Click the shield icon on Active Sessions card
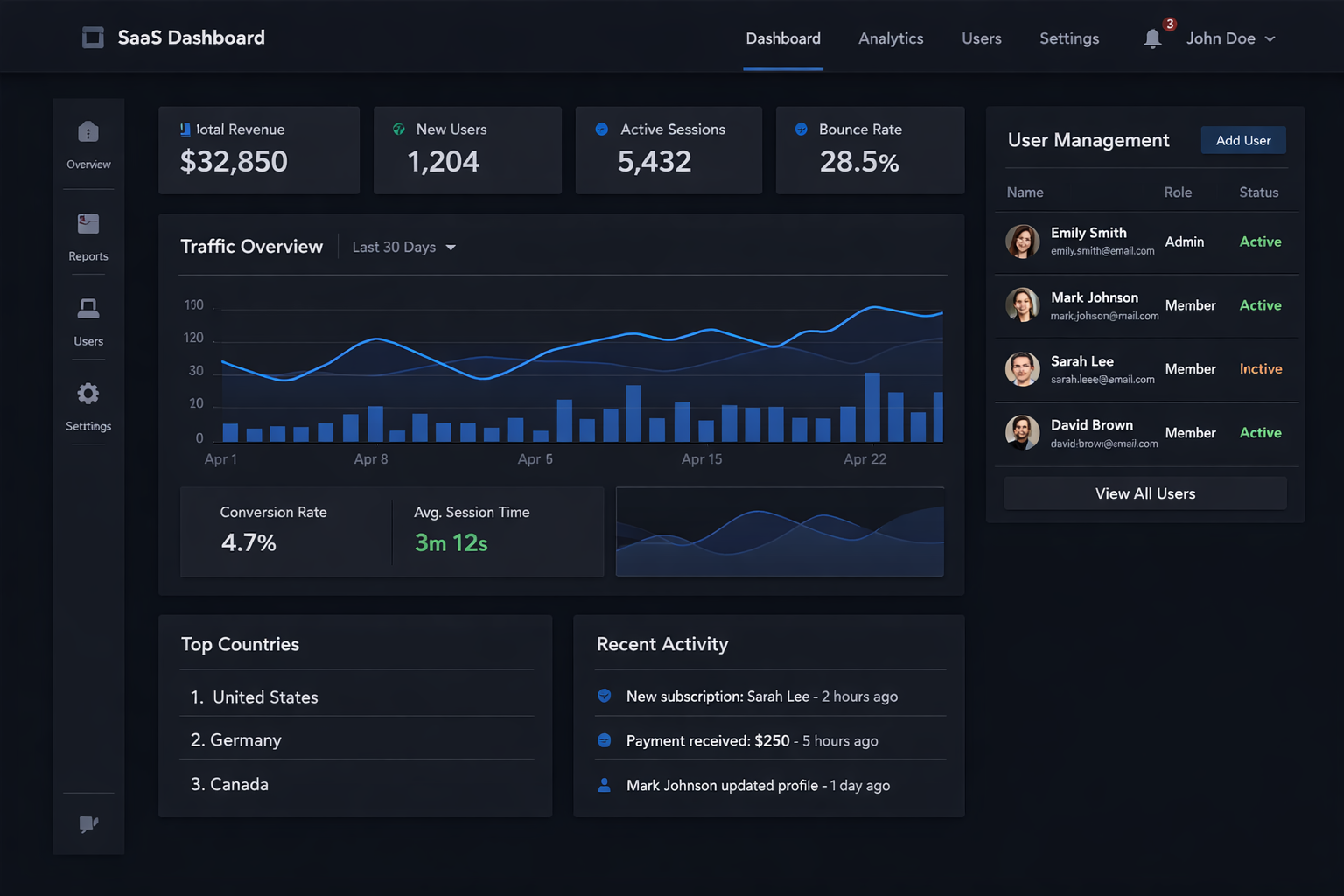Image resolution: width=1344 pixels, height=896 pixels. (601, 129)
